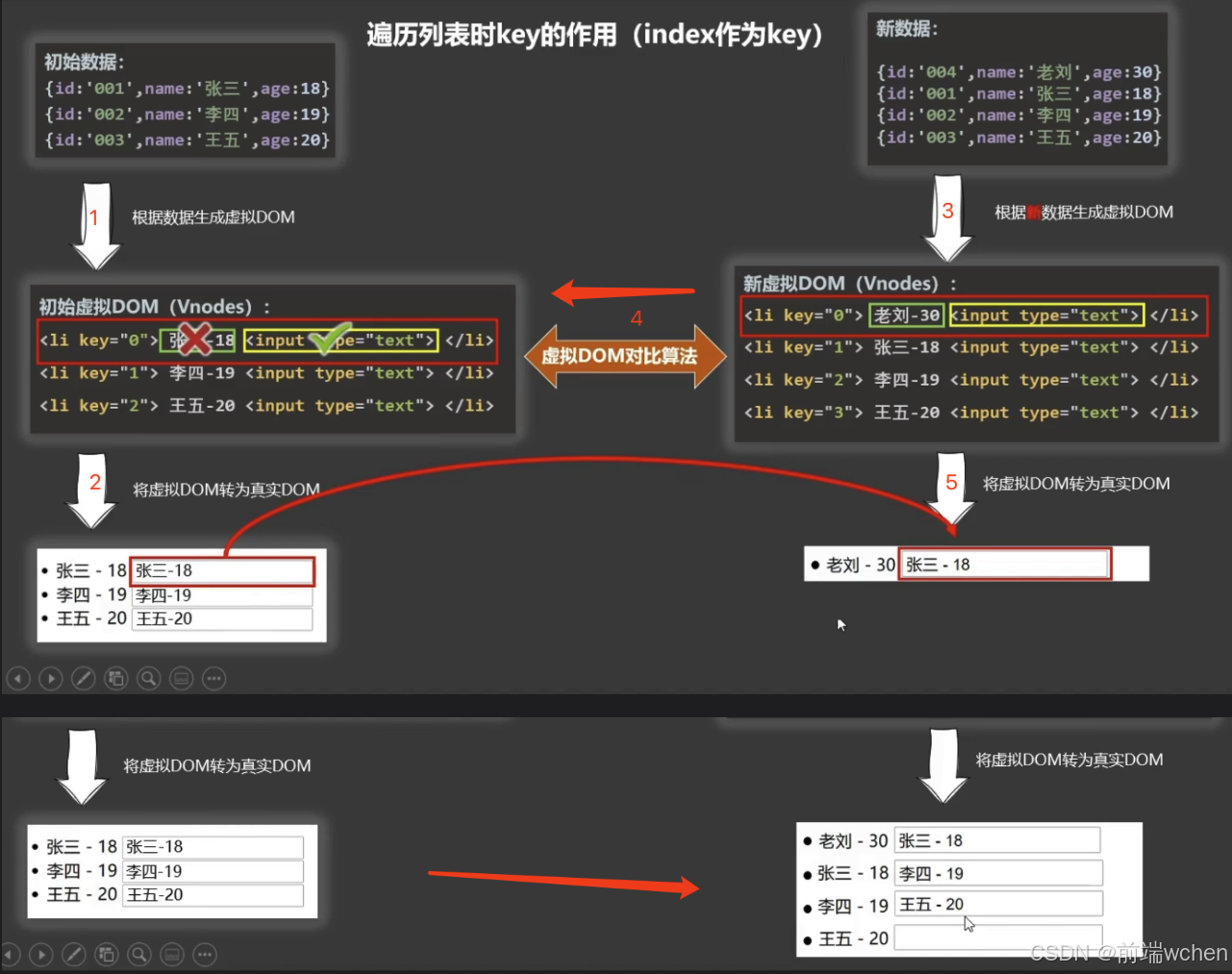Click the previous-slide arrow in the upper toolbar
The width and height of the screenshot is (1232, 974).
tap(18, 678)
